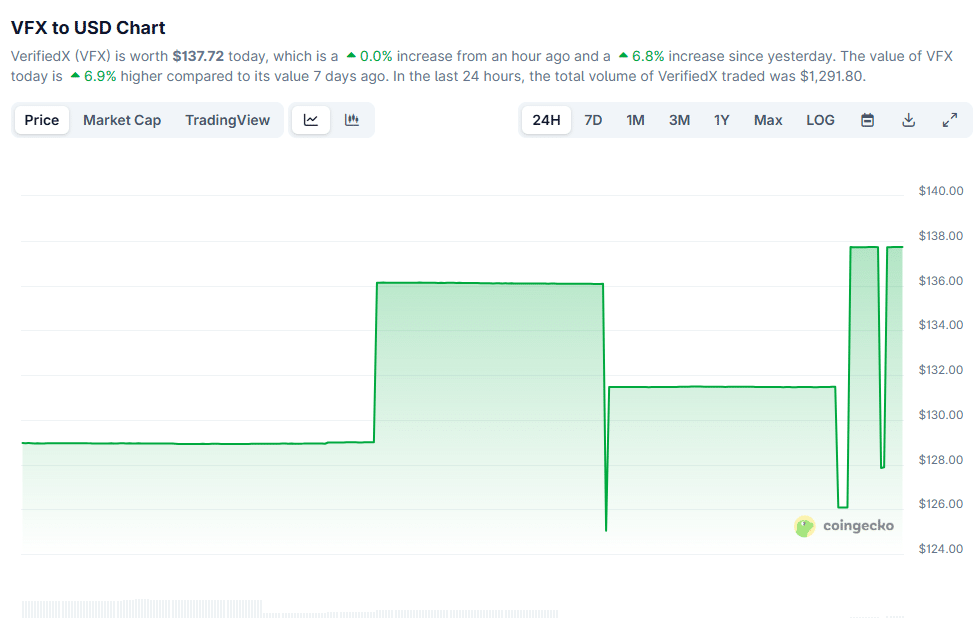Click the green up arrow beside 6.8%

[626, 56]
